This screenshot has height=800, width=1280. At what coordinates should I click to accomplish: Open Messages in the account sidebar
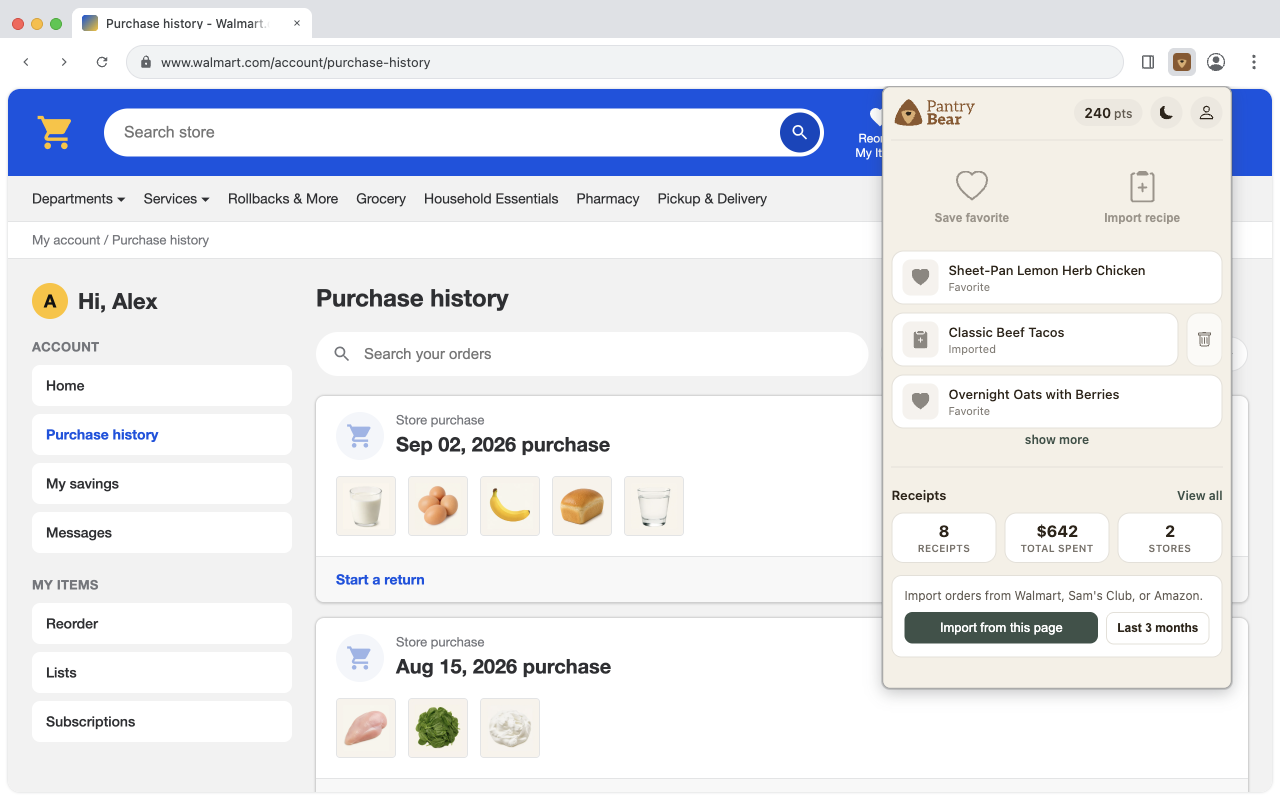pyautogui.click(x=162, y=533)
